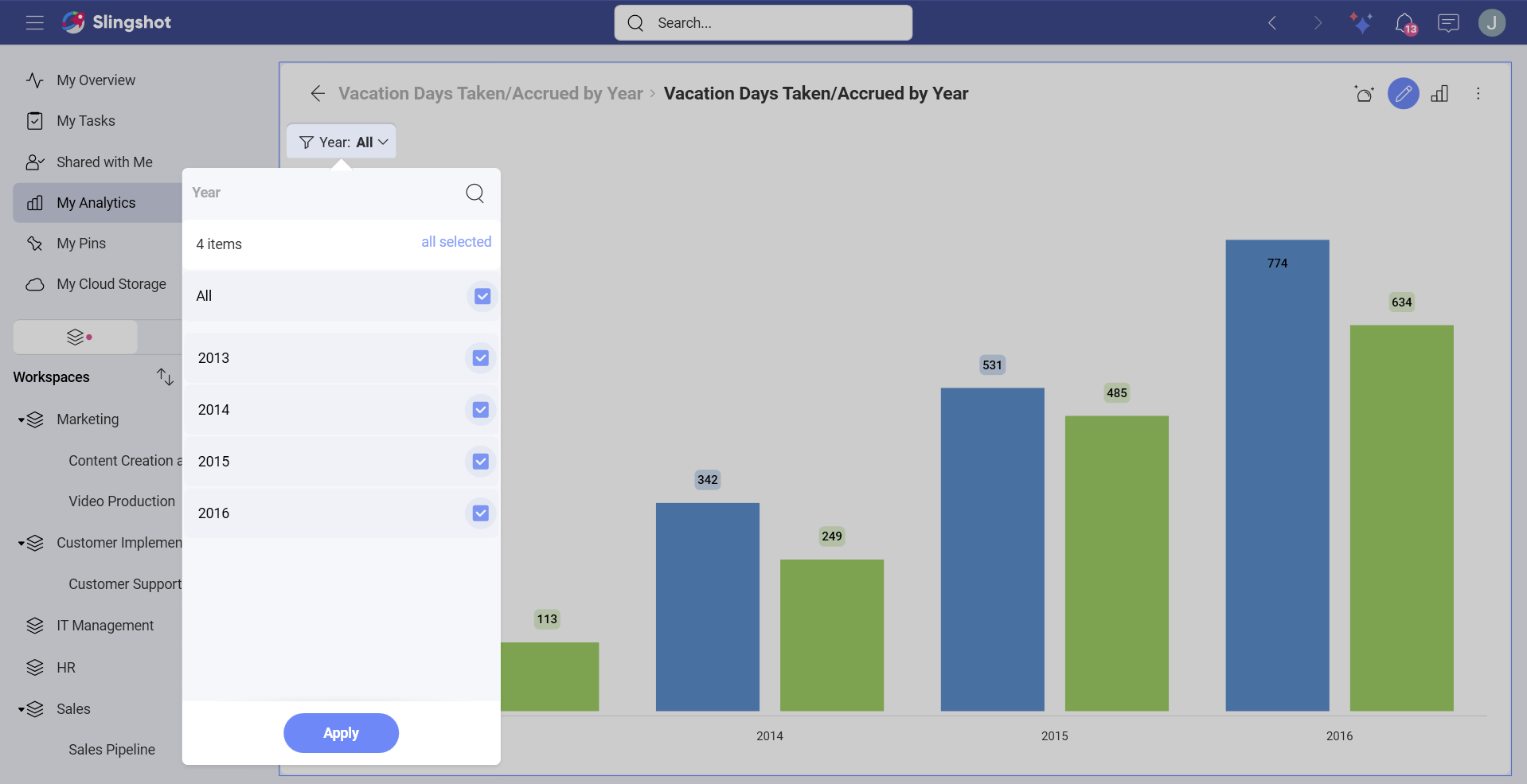
Task: Open notifications bell with 13 badge
Action: pyautogui.click(x=1406, y=24)
